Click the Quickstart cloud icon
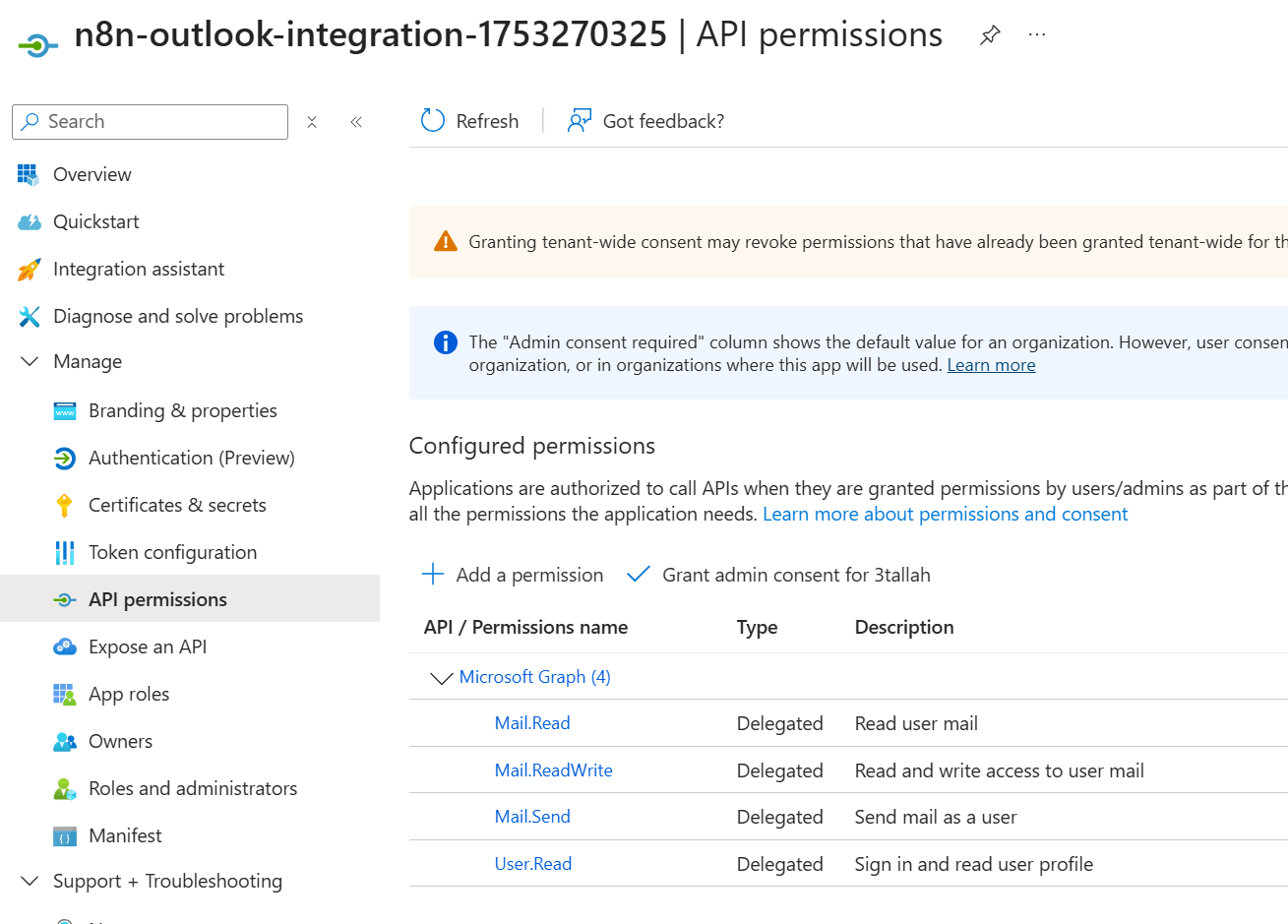The height and width of the screenshot is (924, 1288). (30, 222)
